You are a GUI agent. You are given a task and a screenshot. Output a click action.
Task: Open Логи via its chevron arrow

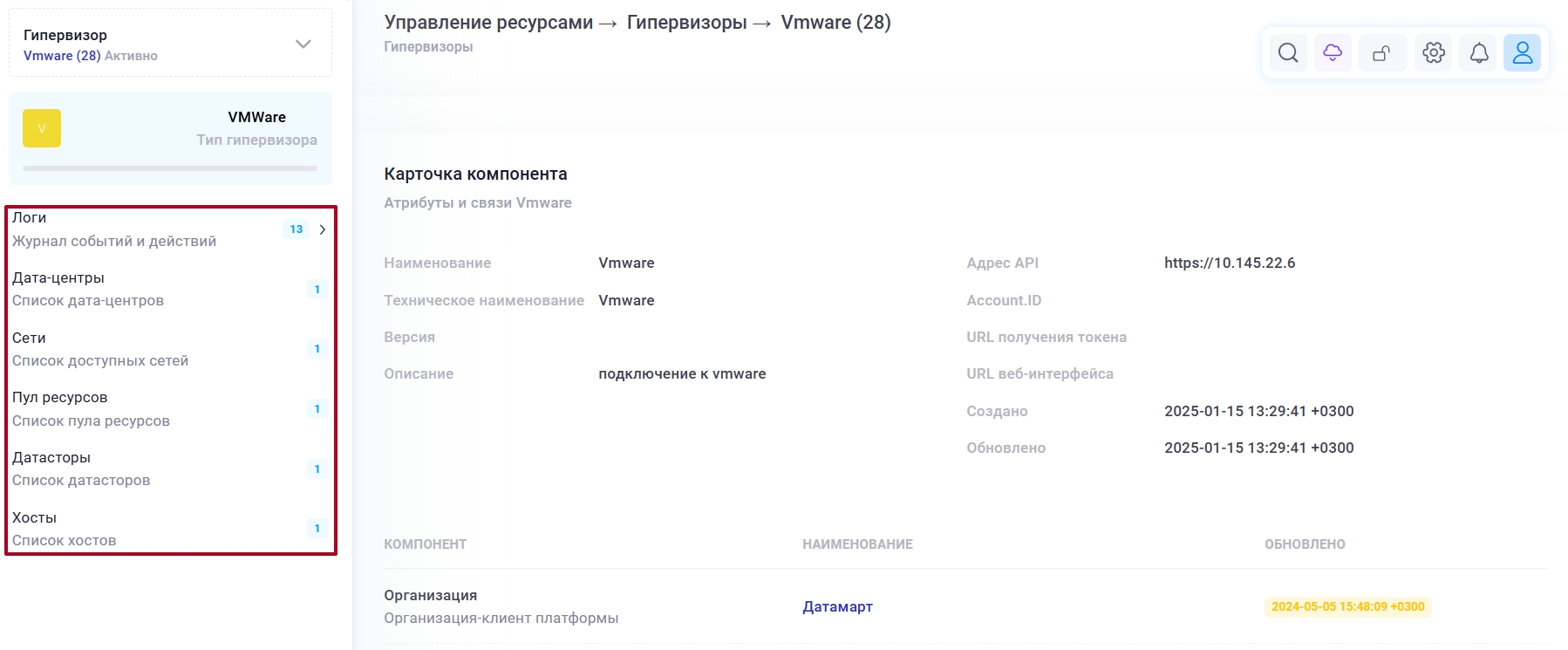pyautogui.click(x=323, y=229)
